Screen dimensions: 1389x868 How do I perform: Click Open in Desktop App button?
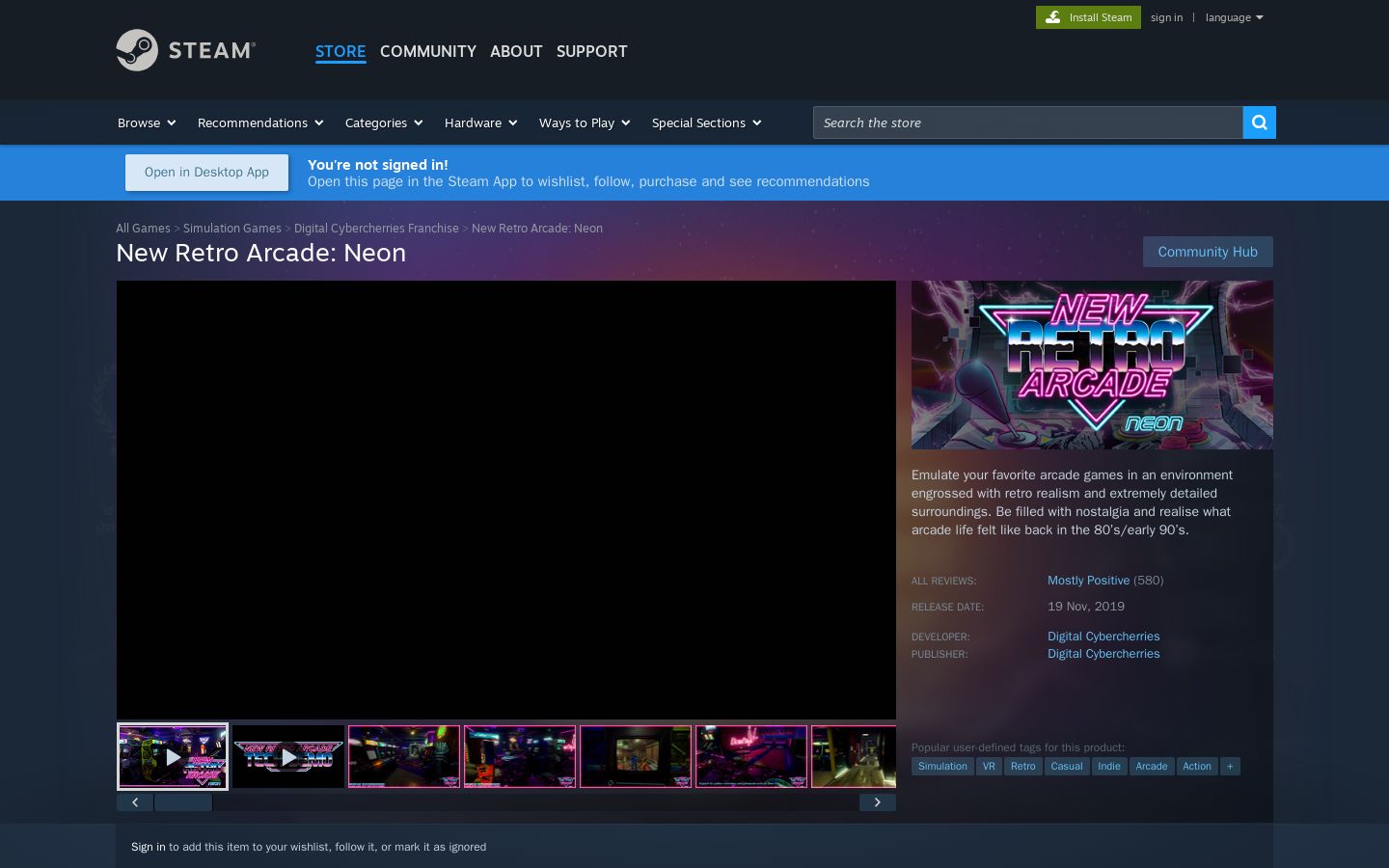(x=206, y=173)
